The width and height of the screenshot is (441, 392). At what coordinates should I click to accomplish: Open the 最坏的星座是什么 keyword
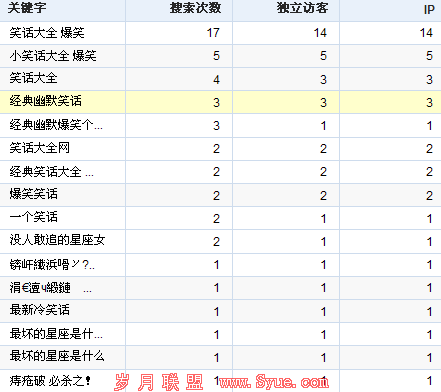(57, 356)
